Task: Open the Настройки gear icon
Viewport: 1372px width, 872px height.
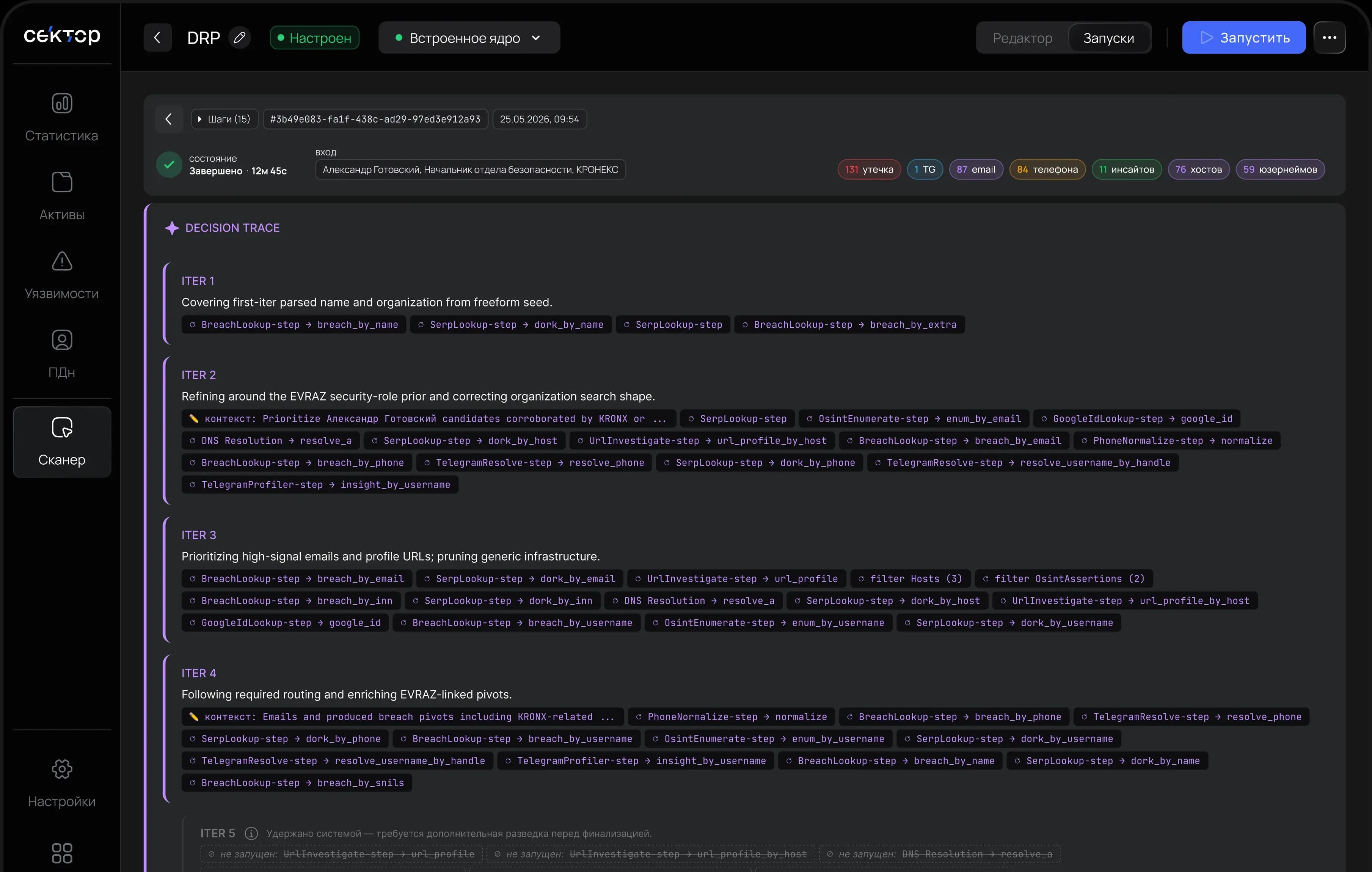Action: click(61, 769)
